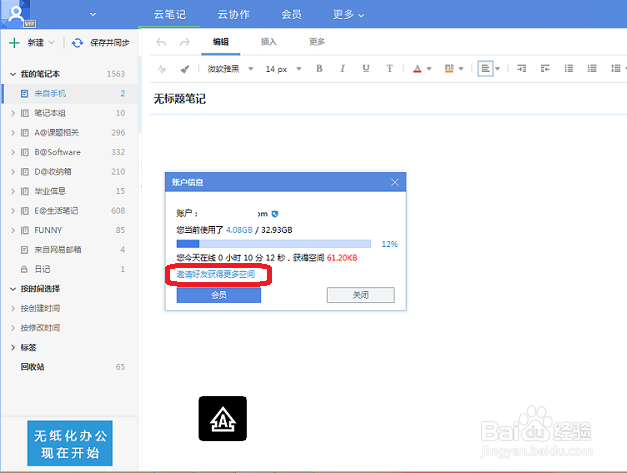Select the 编辑 editor tab
This screenshot has width=627, height=473.
pos(221,42)
